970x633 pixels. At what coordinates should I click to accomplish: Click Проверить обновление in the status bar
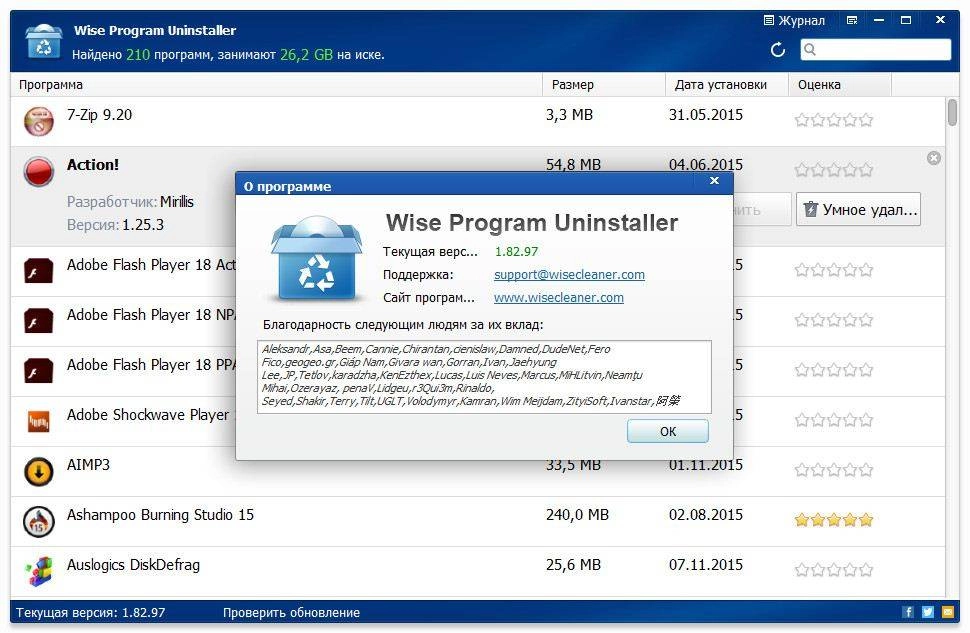pos(291,613)
